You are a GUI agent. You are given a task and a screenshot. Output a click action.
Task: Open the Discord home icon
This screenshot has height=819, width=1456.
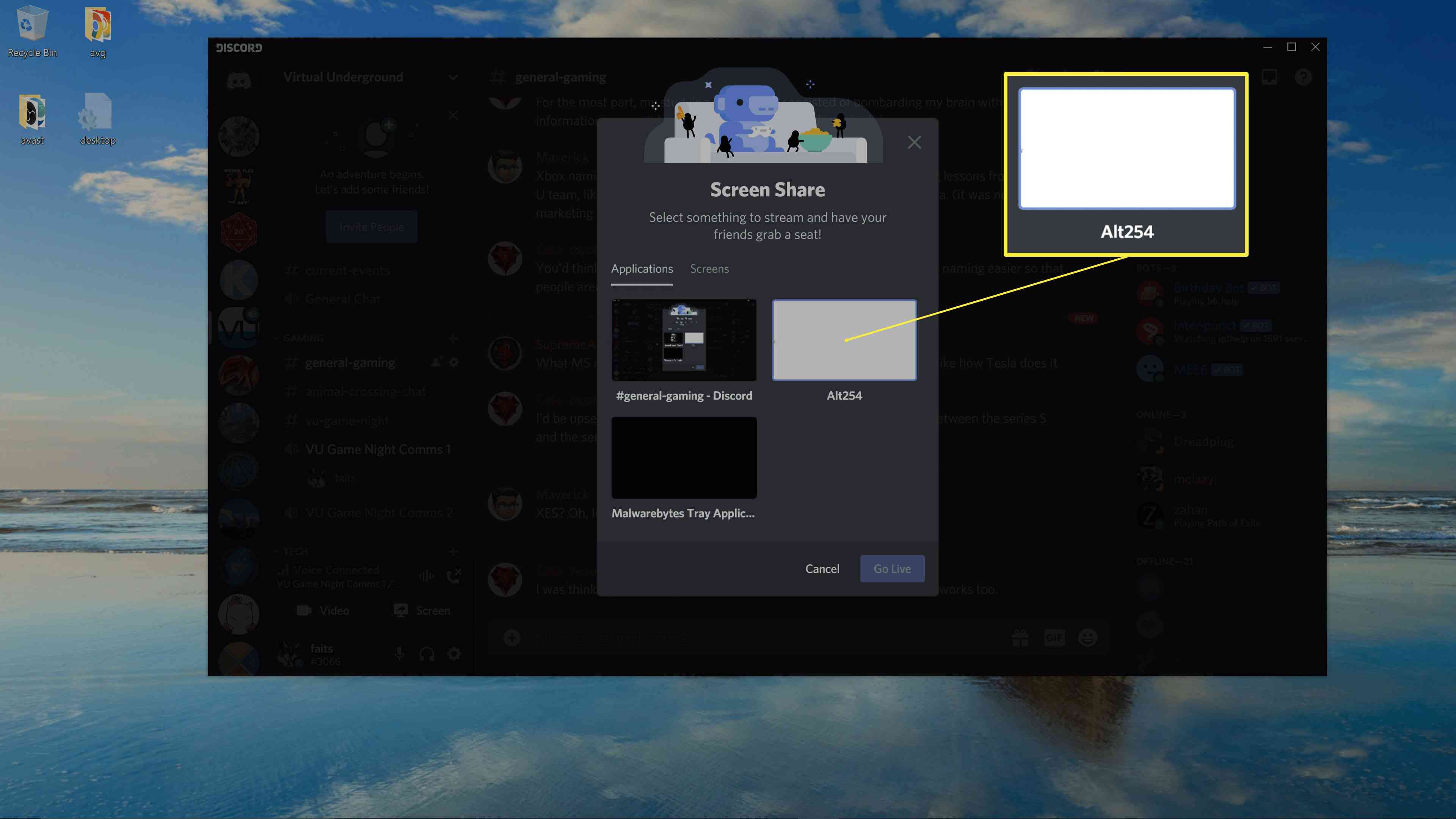(238, 80)
